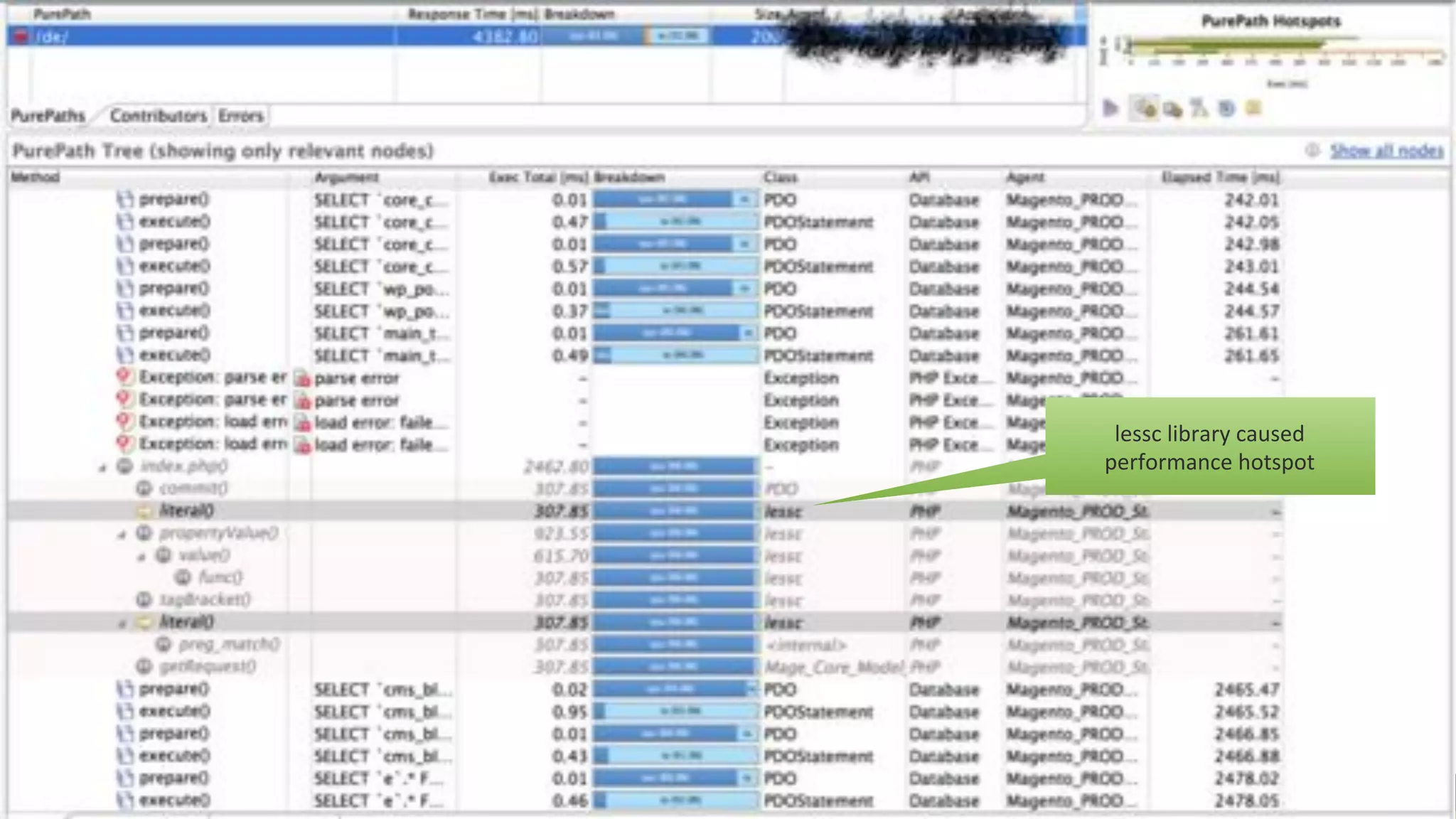Click the getRequest() node icon
1456x819 pixels.
(x=144, y=667)
